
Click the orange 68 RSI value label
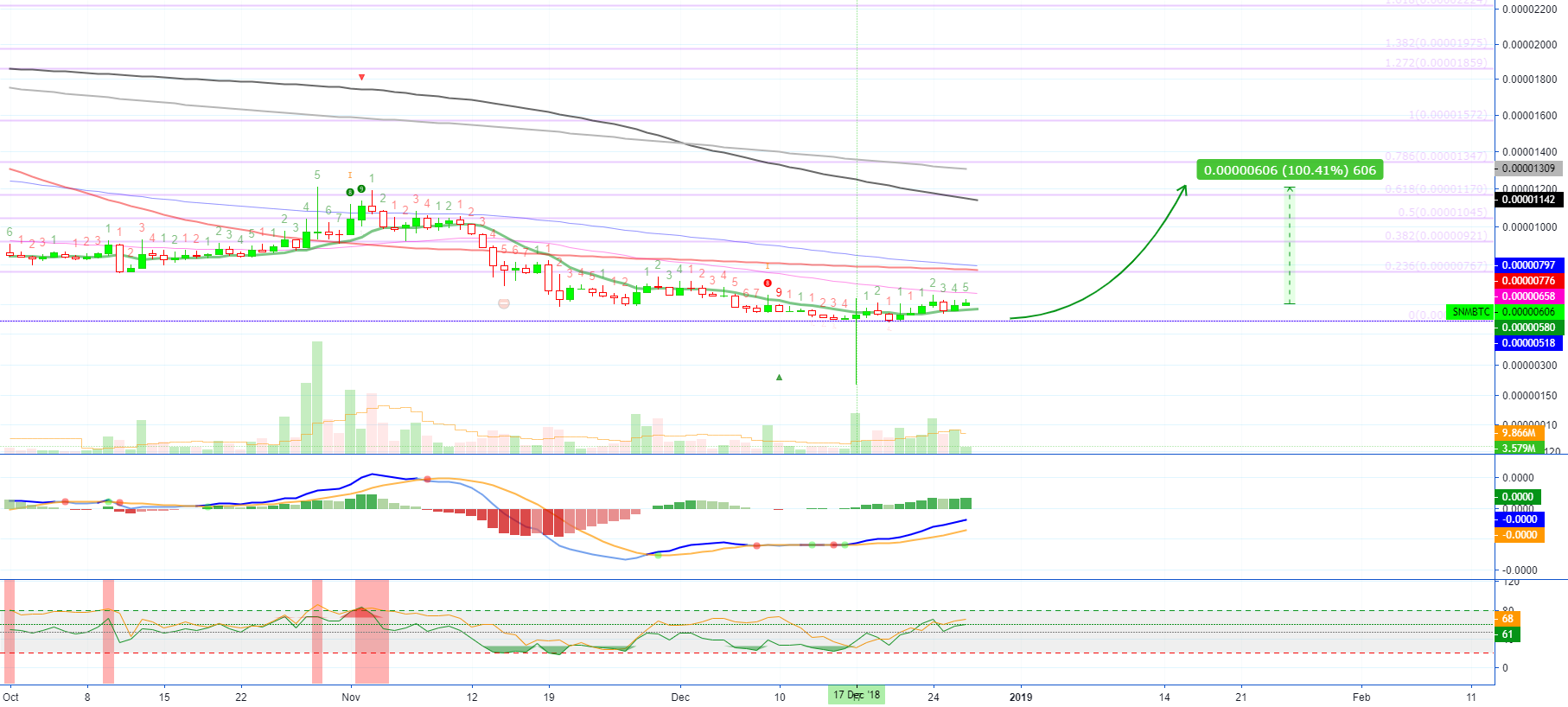pyautogui.click(x=1507, y=619)
